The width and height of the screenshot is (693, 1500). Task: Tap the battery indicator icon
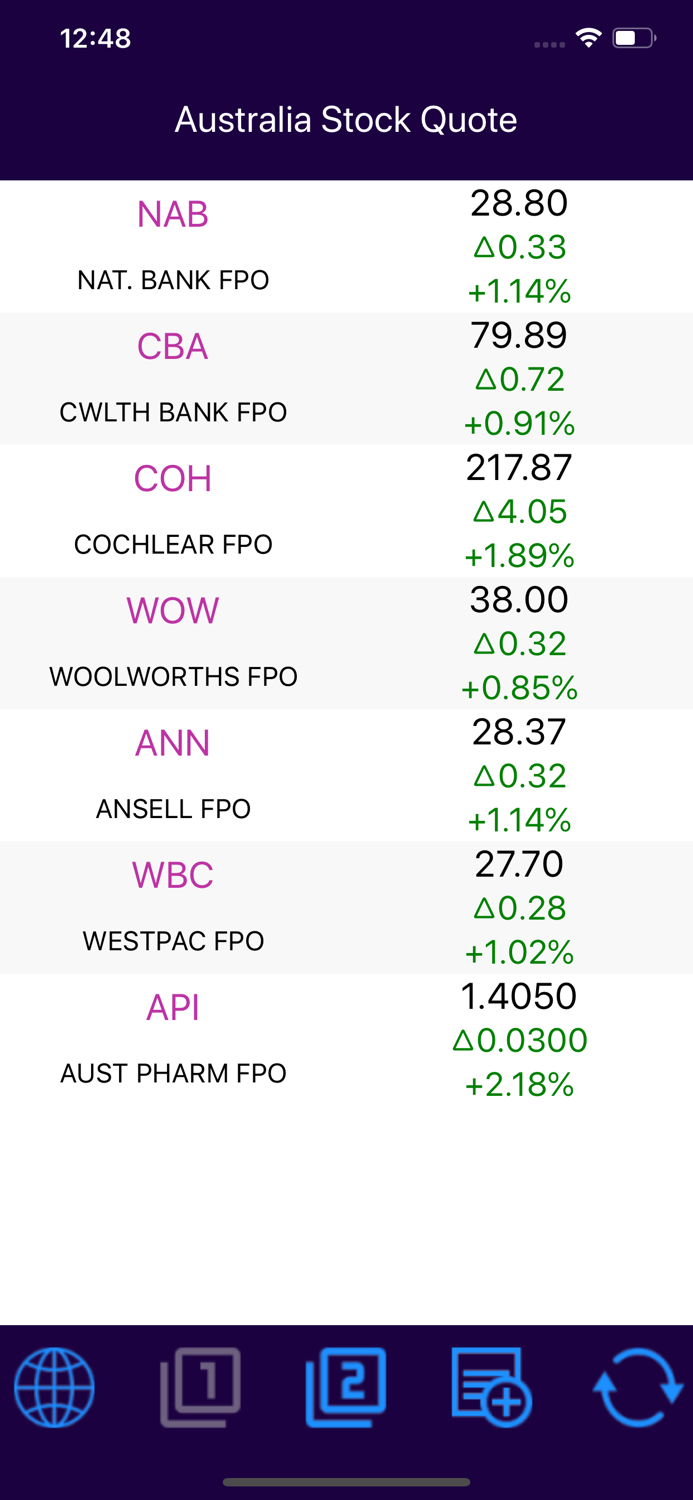click(632, 38)
